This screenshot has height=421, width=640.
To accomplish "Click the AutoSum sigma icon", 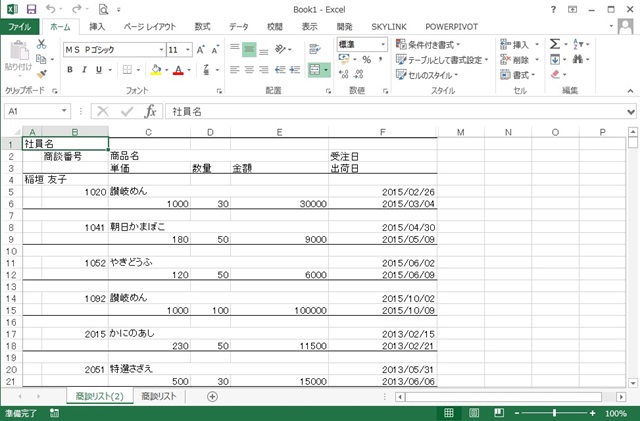I will [x=555, y=44].
